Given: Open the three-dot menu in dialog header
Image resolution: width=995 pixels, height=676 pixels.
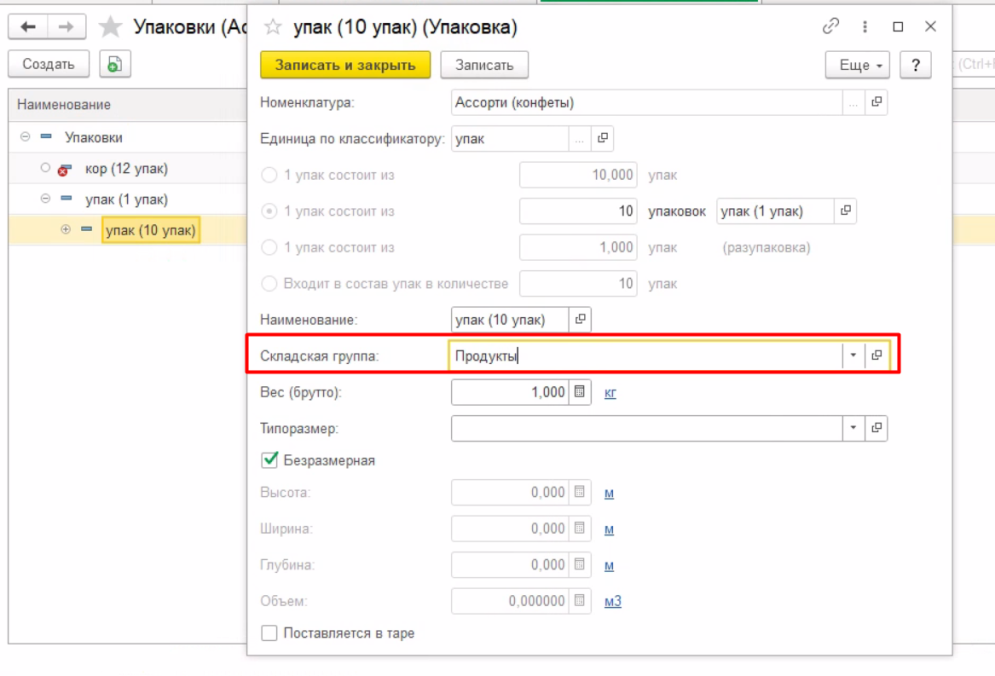Looking at the screenshot, I should [x=864, y=27].
